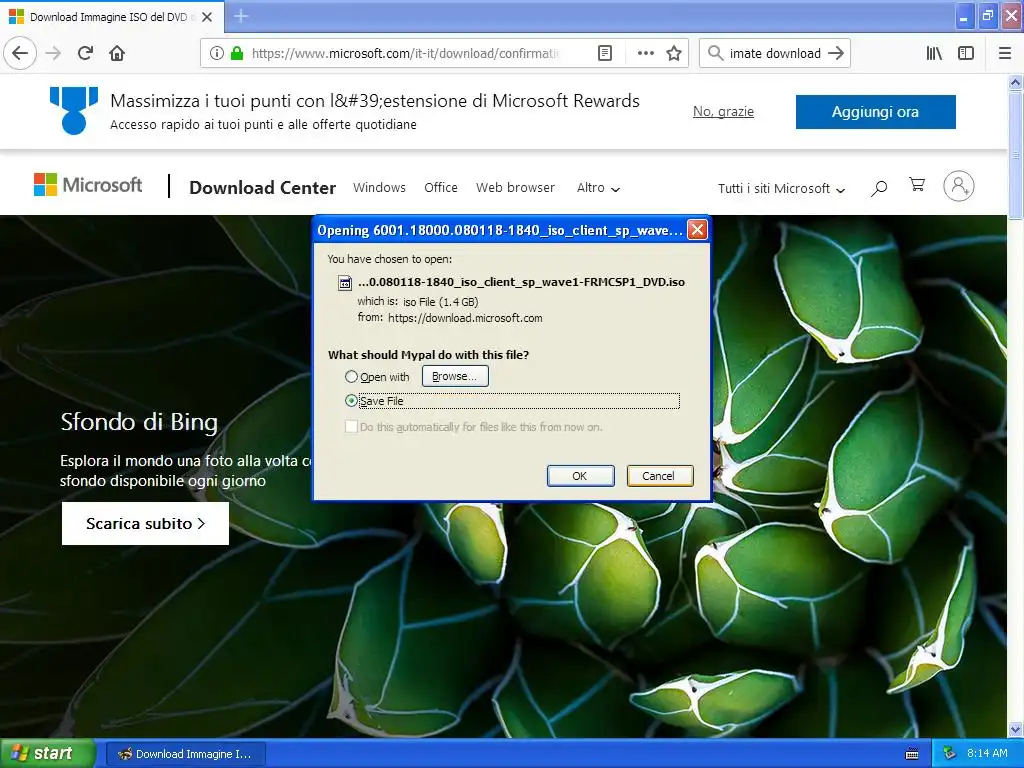Open the Office navigation item
1024x768 pixels.
441,187
